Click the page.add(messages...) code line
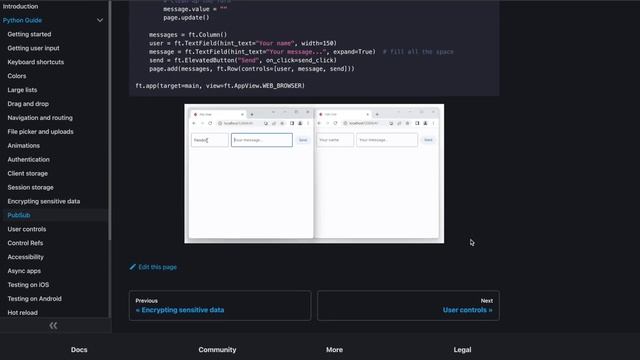The image size is (640, 360). [x=252, y=69]
